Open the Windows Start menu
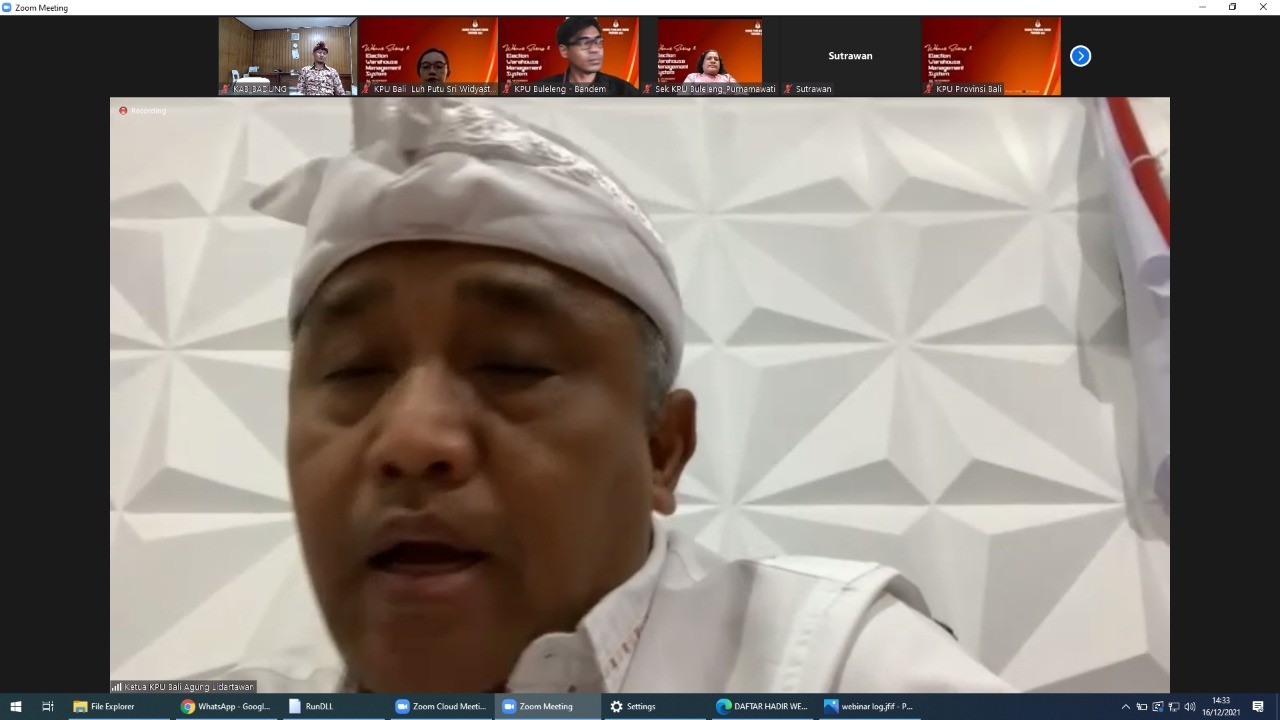Image resolution: width=1280 pixels, height=720 pixels. pyautogui.click(x=15, y=706)
